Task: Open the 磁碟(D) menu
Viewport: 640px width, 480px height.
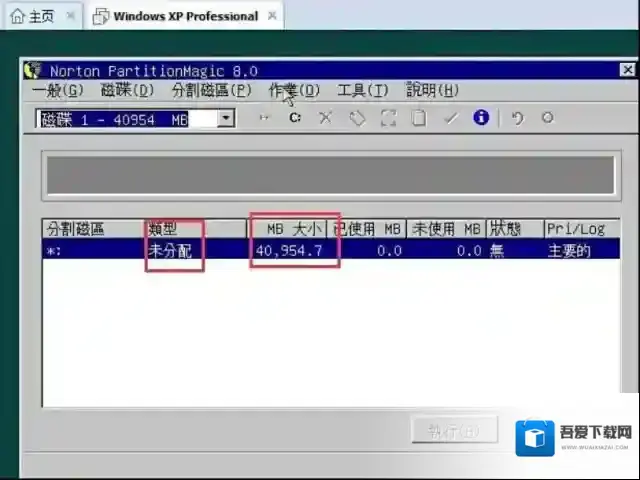Action: pos(127,91)
